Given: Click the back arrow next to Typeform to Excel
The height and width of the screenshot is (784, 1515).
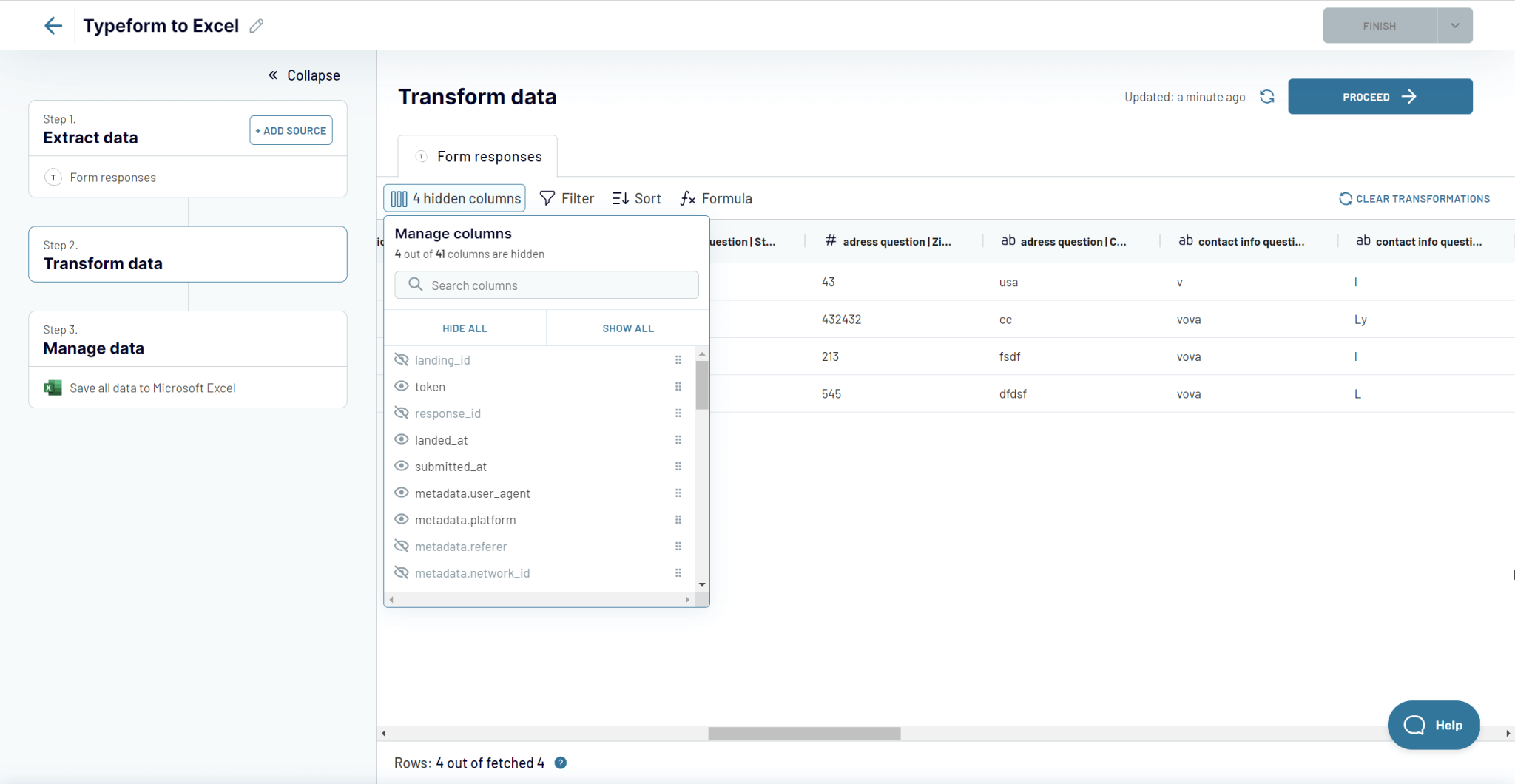Looking at the screenshot, I should pos(53,25).
